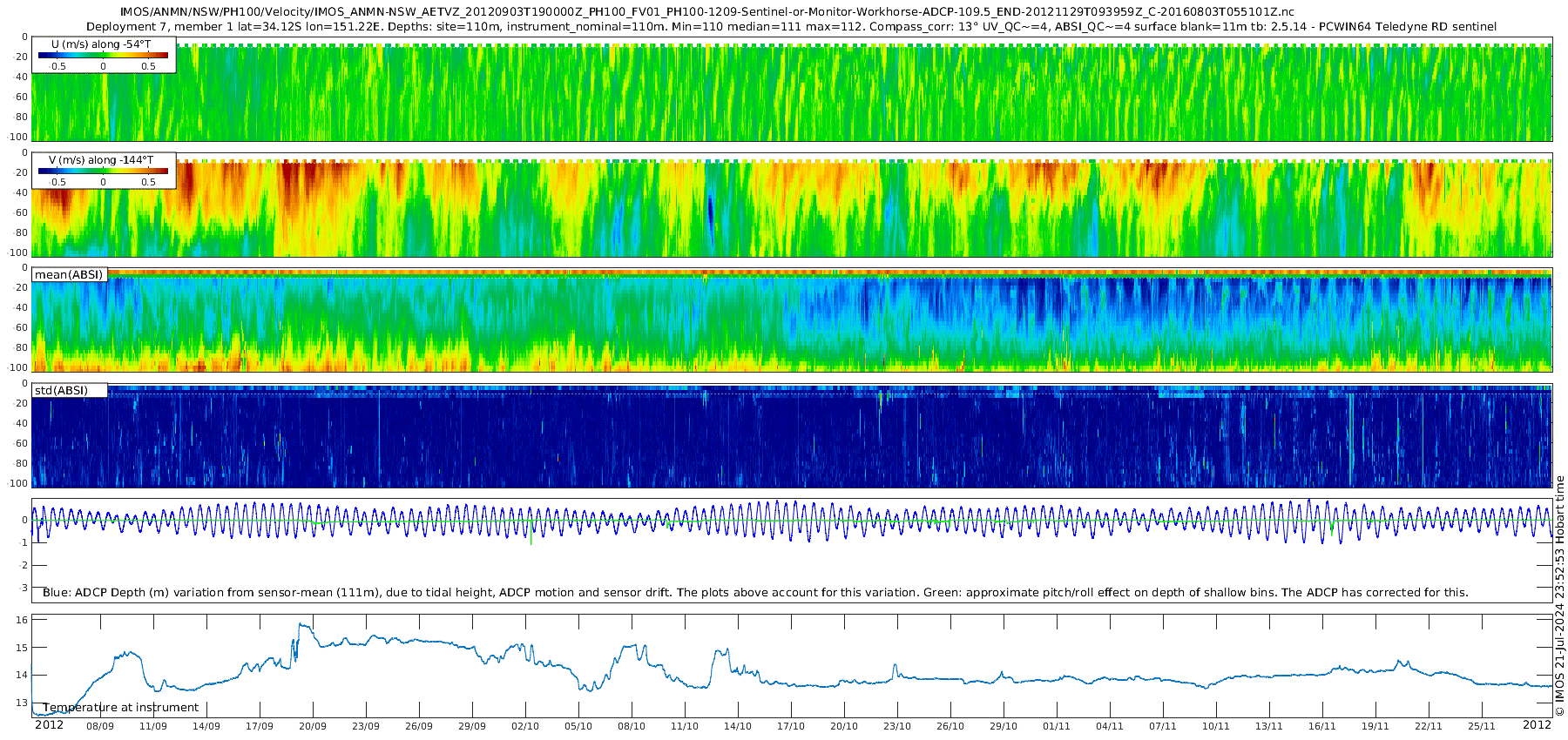Click the '08/09' date tick label

(x=100, y=726)
